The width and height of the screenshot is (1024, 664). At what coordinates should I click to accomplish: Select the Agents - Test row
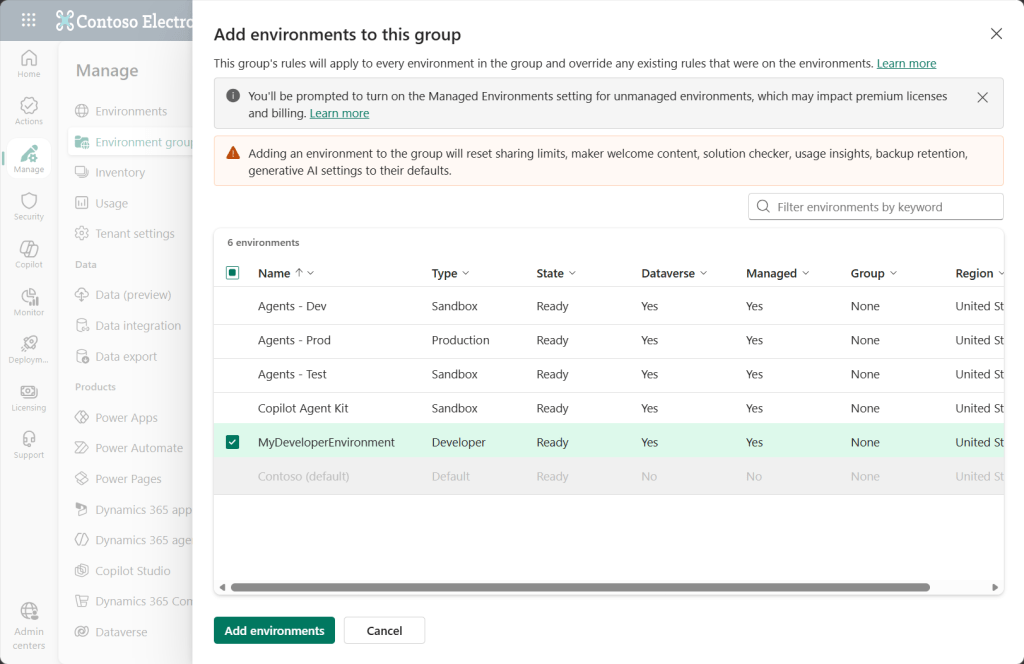(x=609, y=374)
